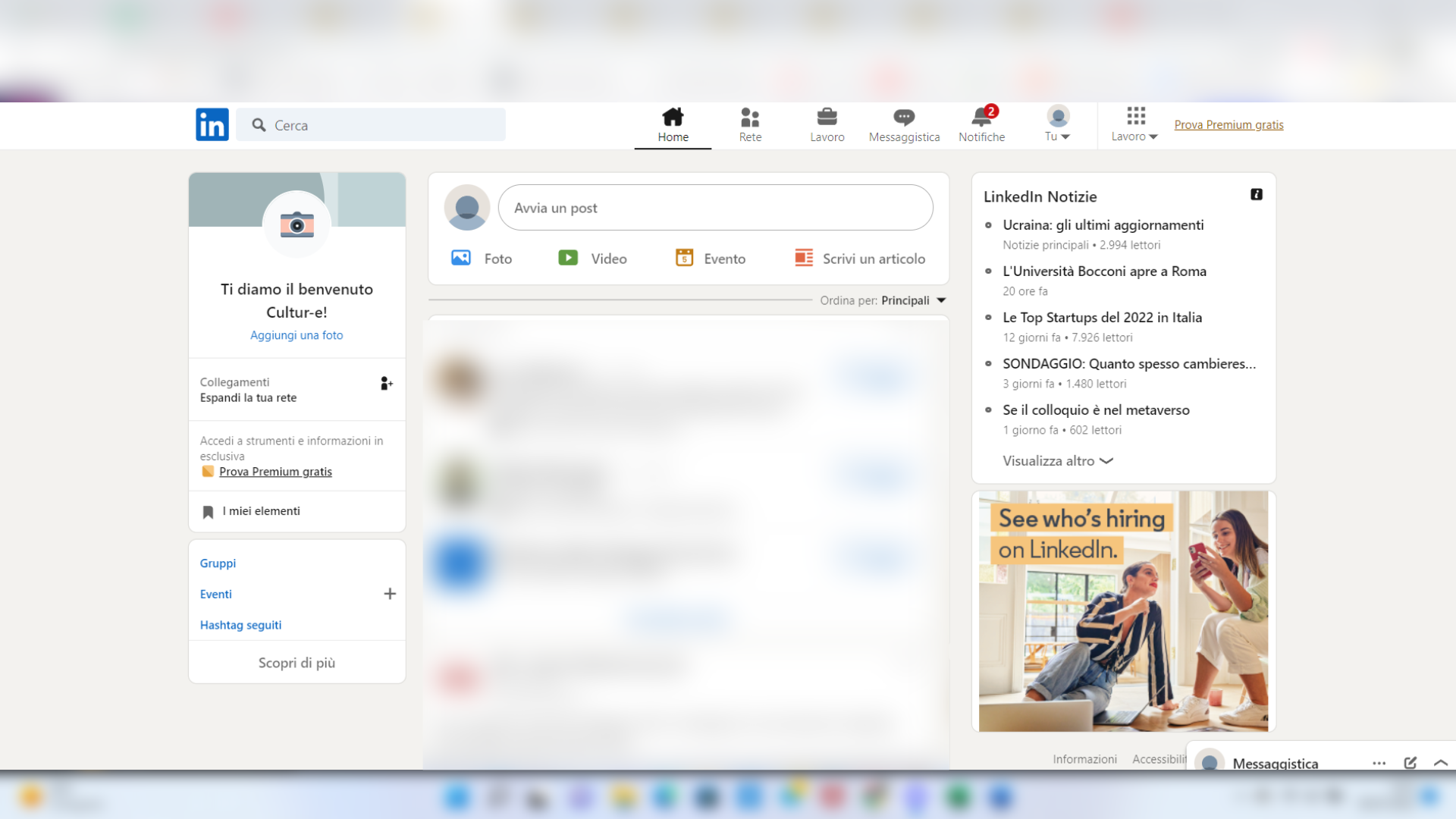Click the See who's hiring ad image
Image resolution: width=1456 pixels, height=819 pixels.
click(1123, 611)
